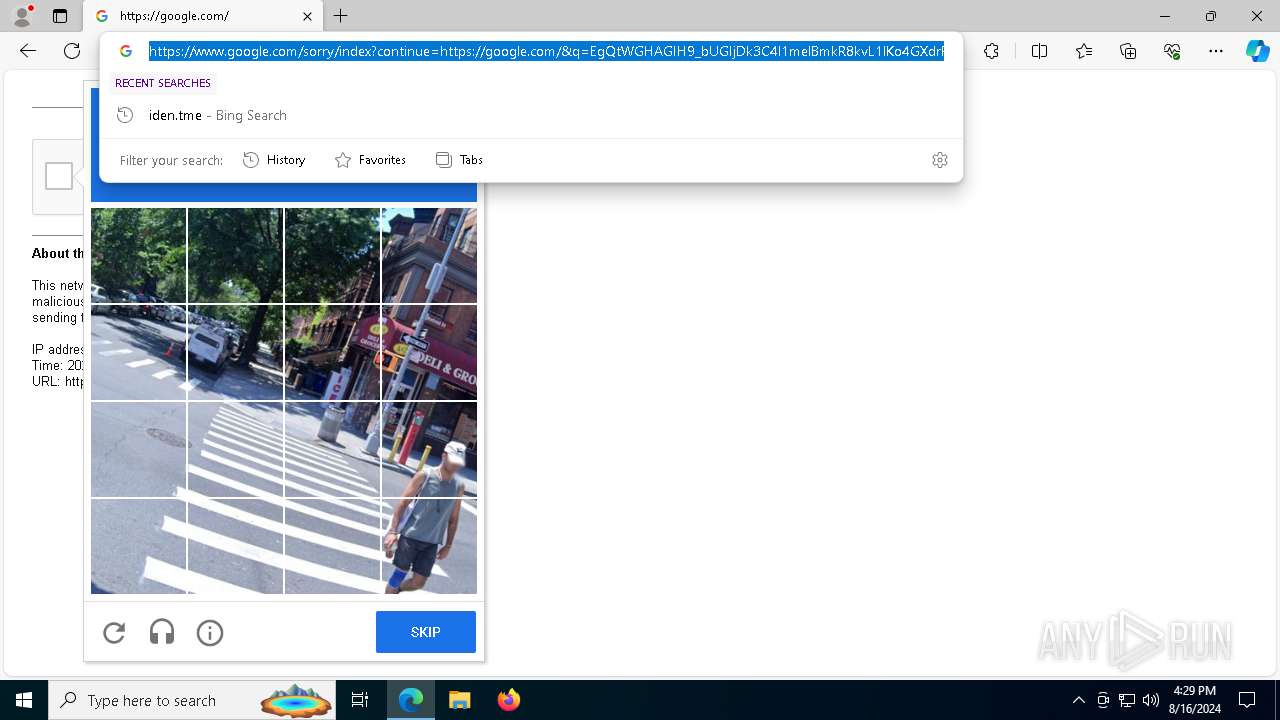Open the Extensions puzzle icon

(991, 51)
